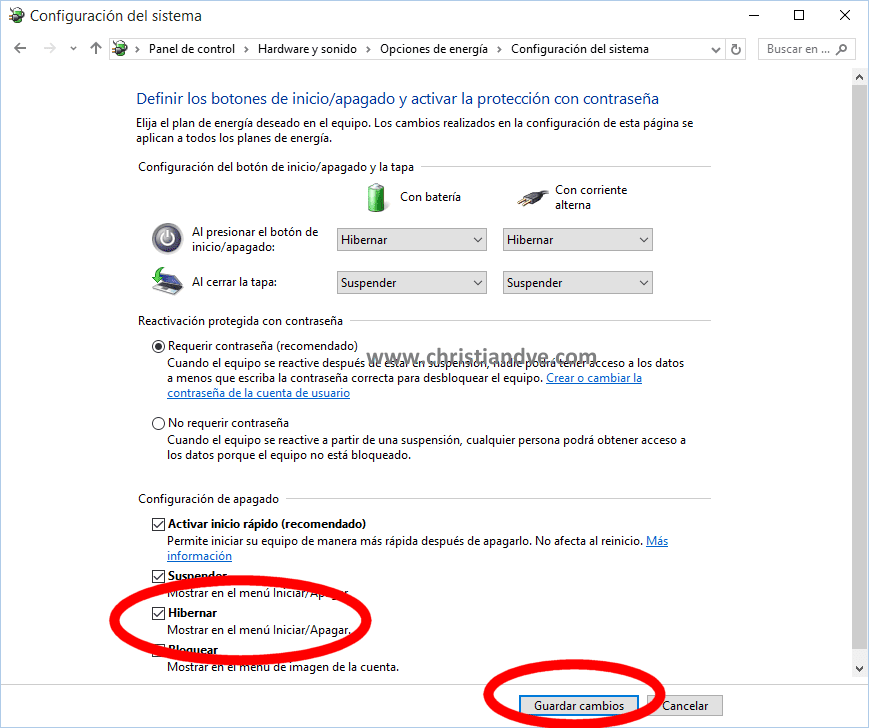
Task: Click the vertical scrollbar down arrow
Action: tap(859, 669)
